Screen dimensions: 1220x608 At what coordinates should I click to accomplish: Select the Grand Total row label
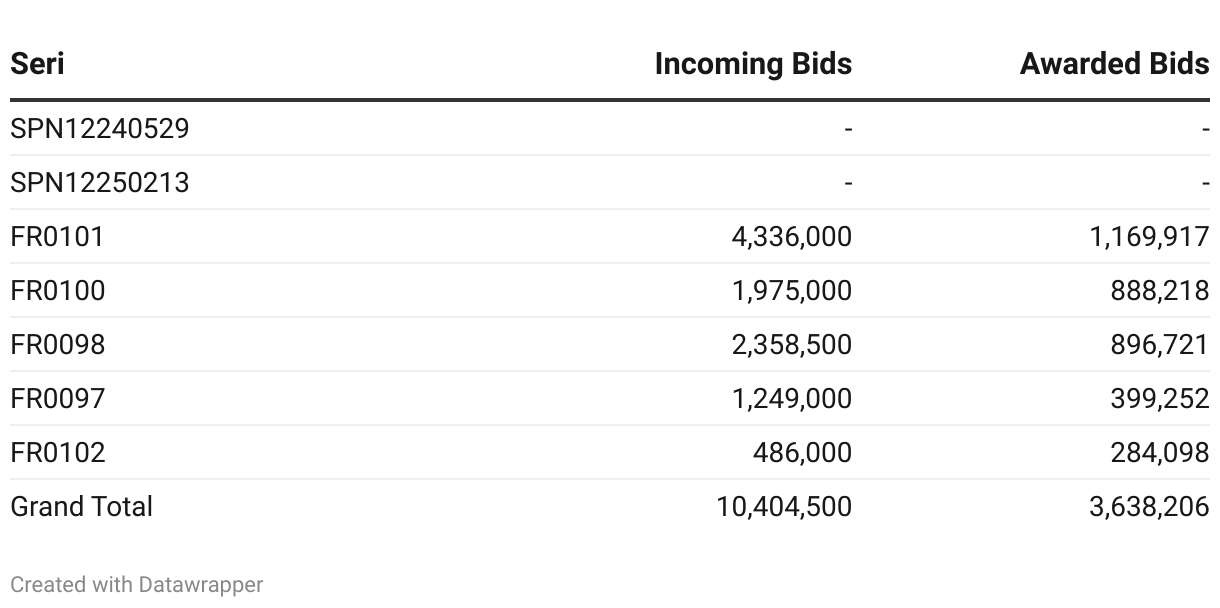pos(82,507)
